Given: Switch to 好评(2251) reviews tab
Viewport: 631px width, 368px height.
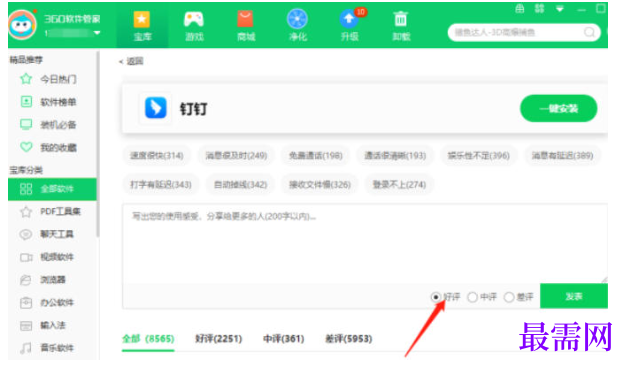Looking at the screenshot, I should point(219,339).
